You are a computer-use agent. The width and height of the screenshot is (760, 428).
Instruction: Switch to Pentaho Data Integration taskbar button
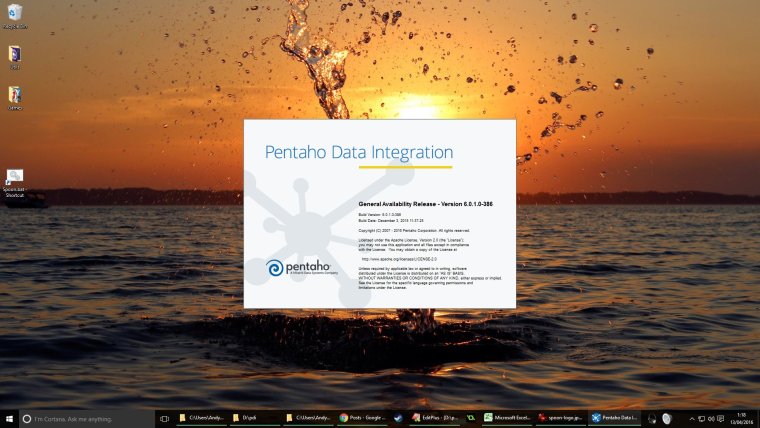[x=614, y=418]
